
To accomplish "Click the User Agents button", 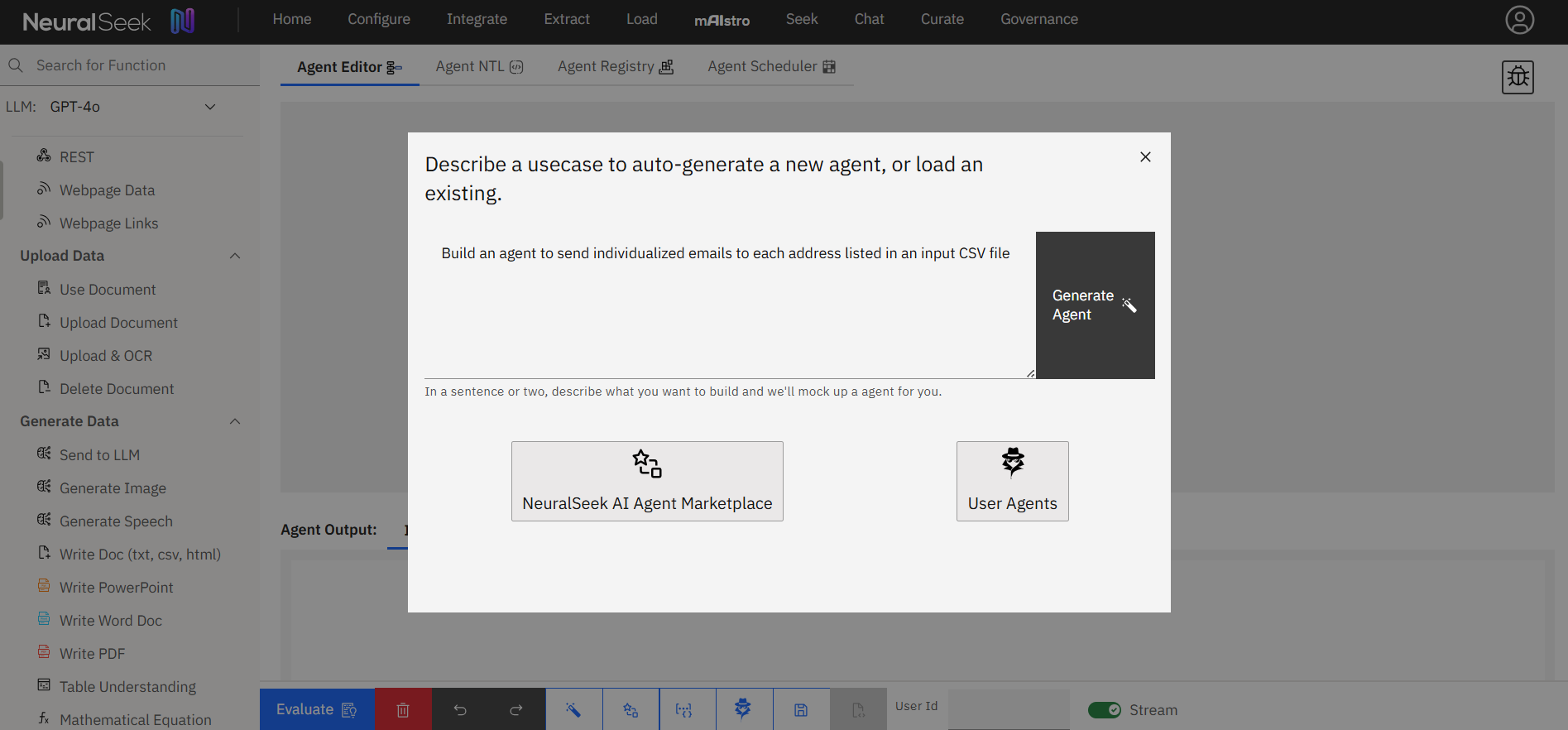I will pos(1012,481).
